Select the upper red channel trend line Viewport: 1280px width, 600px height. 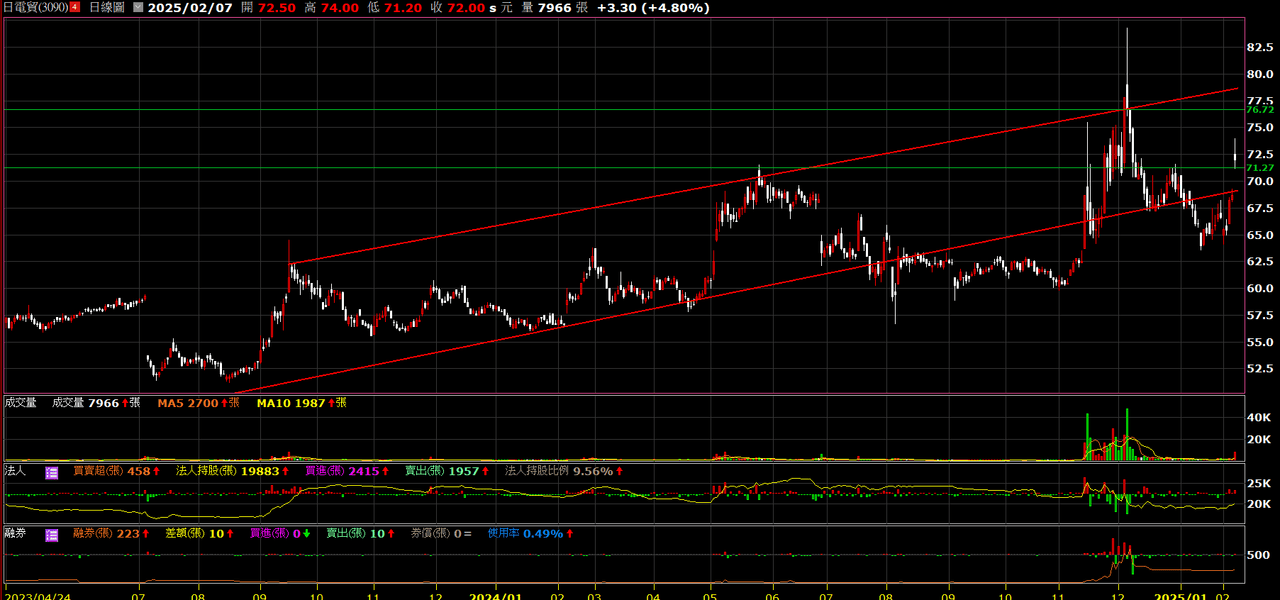[764, 176]
